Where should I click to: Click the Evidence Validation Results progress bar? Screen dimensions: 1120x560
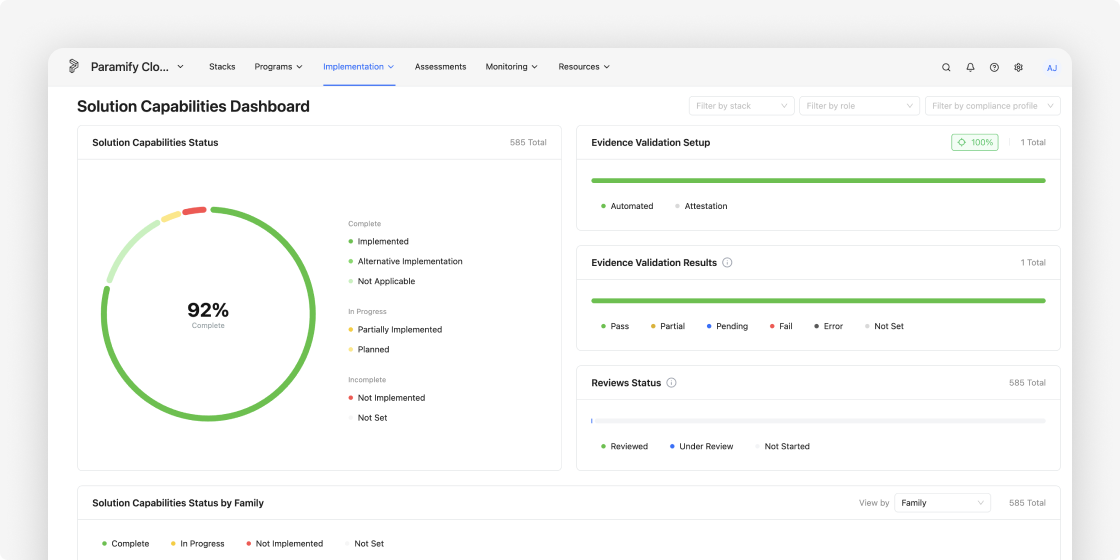(819, 301)
